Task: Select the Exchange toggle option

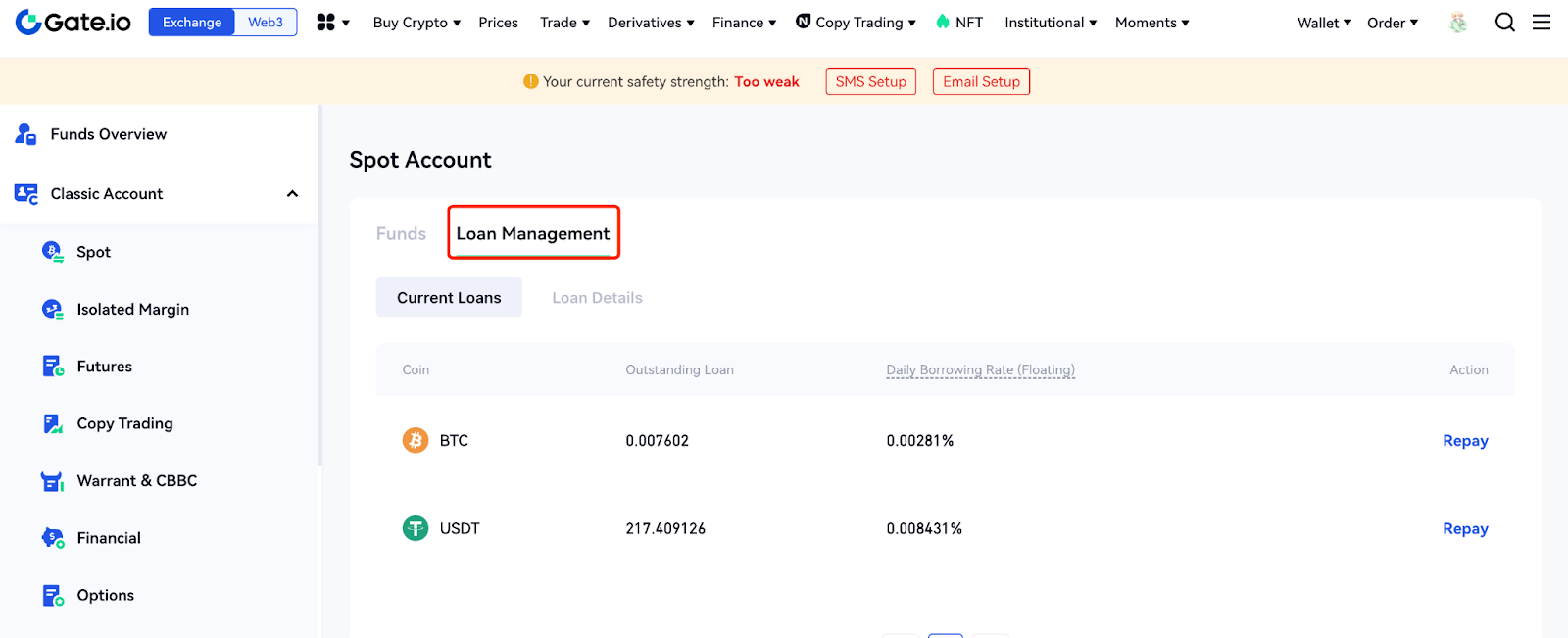Action: 192,22
